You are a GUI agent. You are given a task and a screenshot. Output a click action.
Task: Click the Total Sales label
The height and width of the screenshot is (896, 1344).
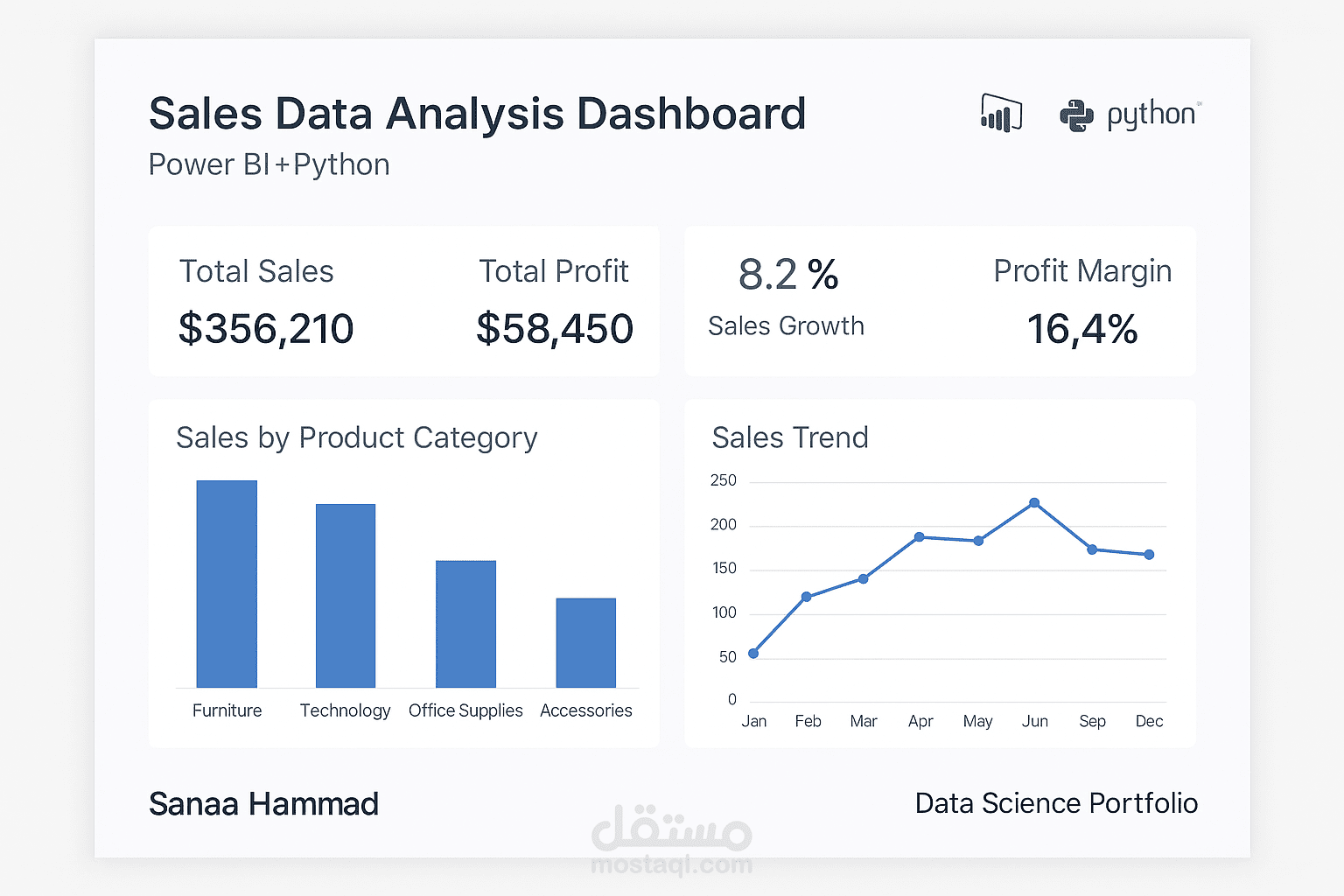pyautogui.click(x=256, y=271)
